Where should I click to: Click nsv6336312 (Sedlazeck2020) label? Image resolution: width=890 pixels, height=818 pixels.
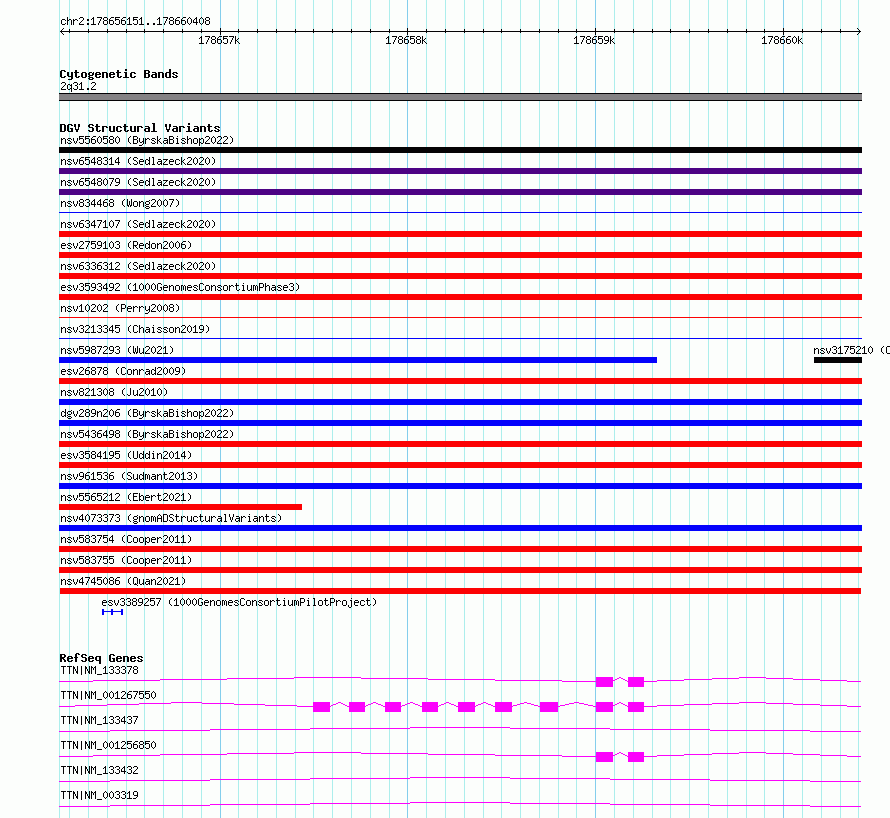[x=138, y=266]
